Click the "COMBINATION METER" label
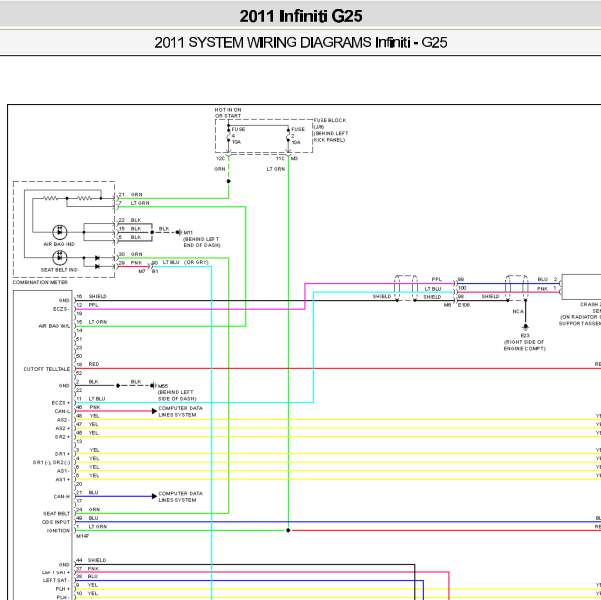The image size is (601, 600). coord(40,282)
